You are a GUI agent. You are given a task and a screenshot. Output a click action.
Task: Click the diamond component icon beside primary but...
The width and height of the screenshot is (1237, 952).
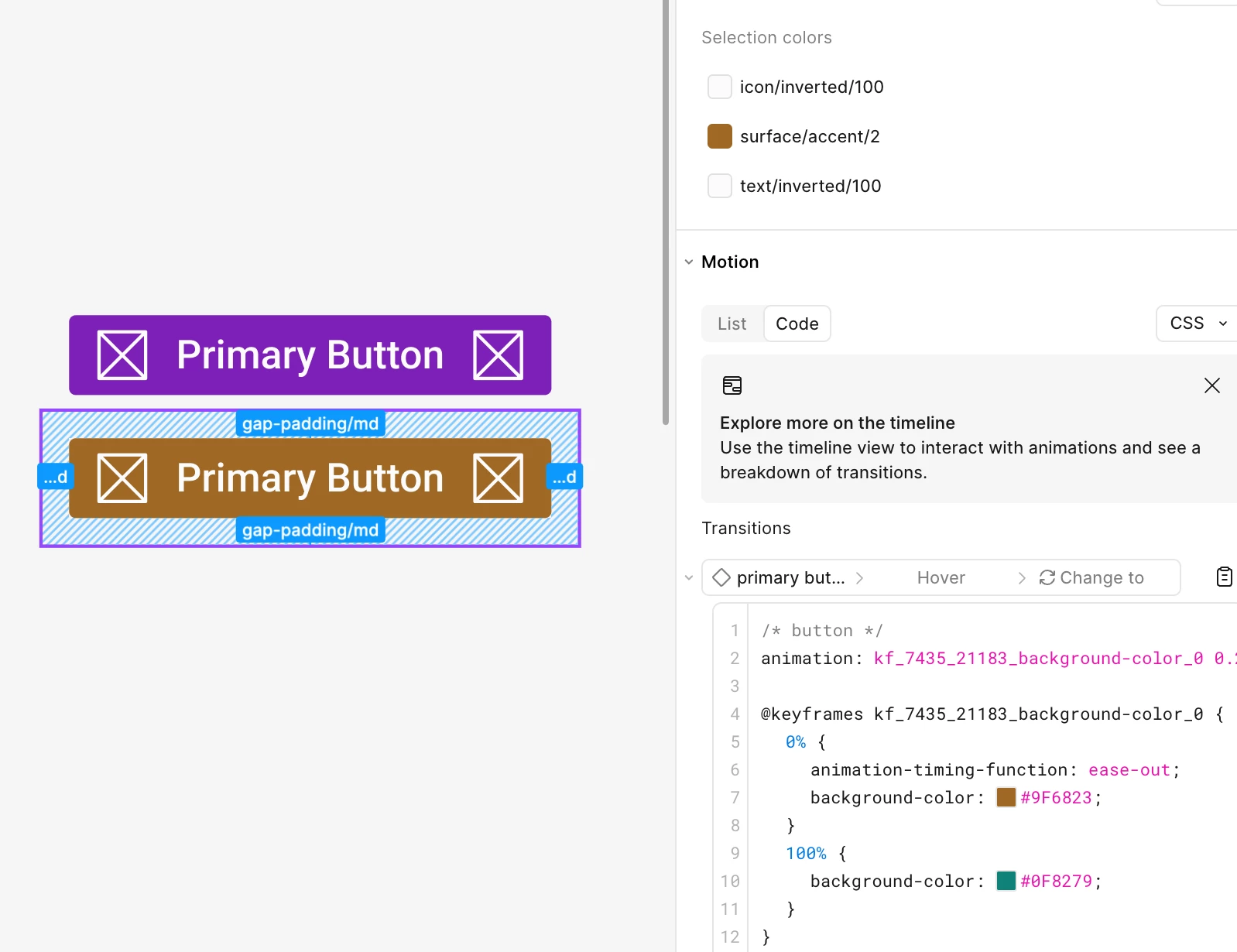click(721, 577)
